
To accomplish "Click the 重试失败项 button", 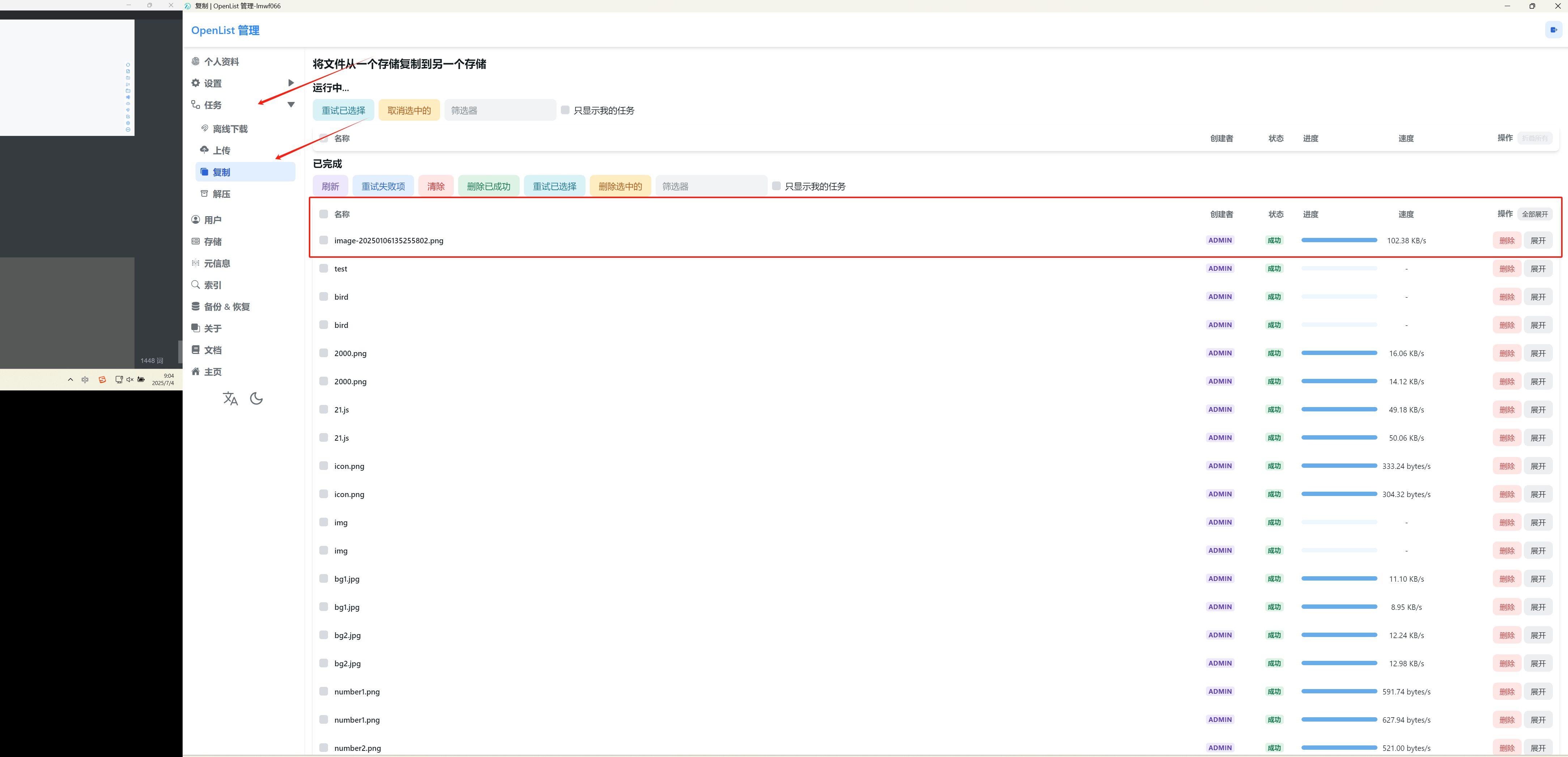I will 383,186.
